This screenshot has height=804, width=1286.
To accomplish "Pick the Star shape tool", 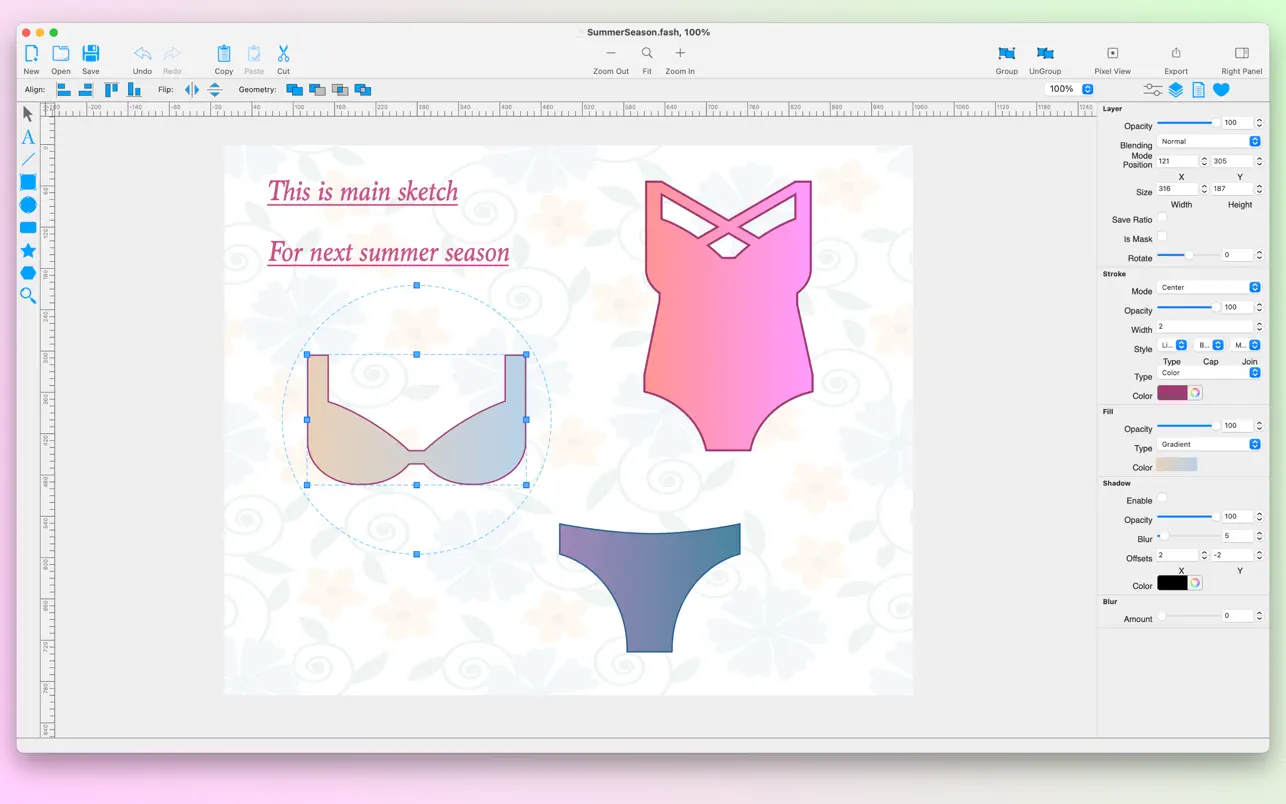I will 28,251.
